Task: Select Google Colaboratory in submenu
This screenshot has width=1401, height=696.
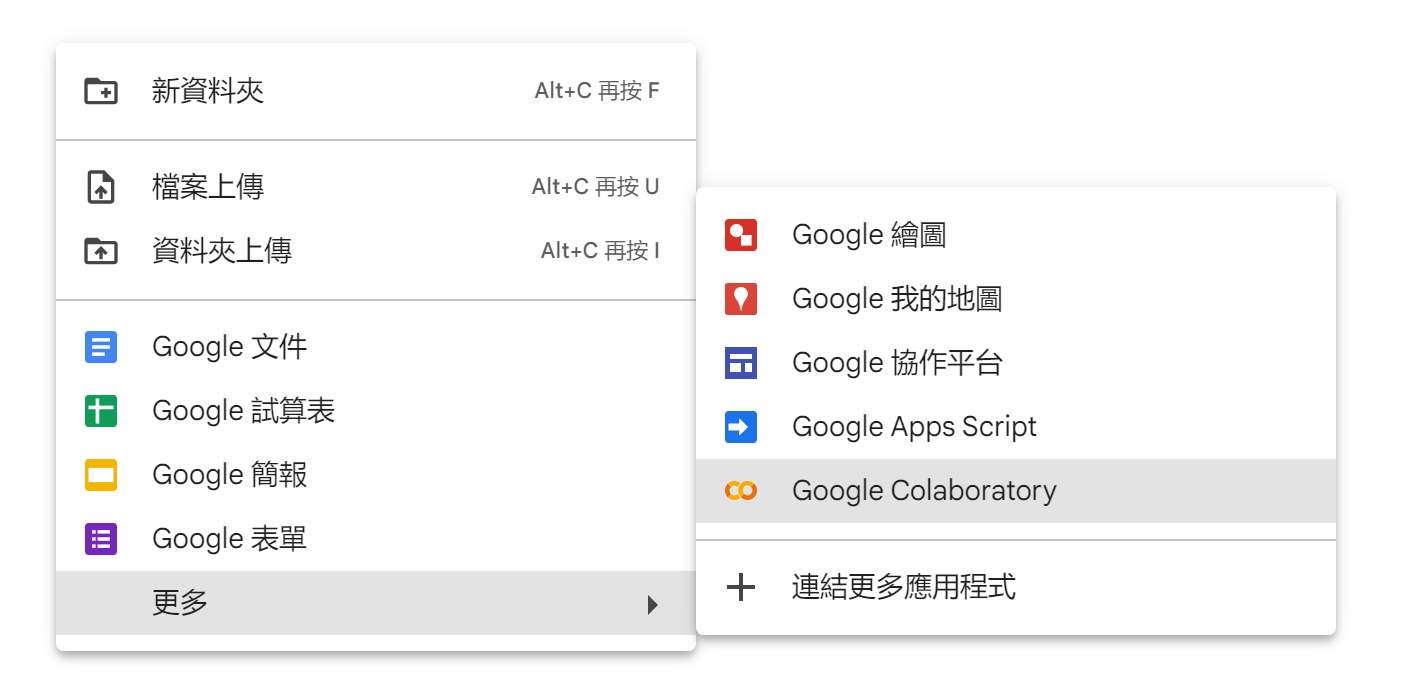Action: click(x=1016, y=491)
